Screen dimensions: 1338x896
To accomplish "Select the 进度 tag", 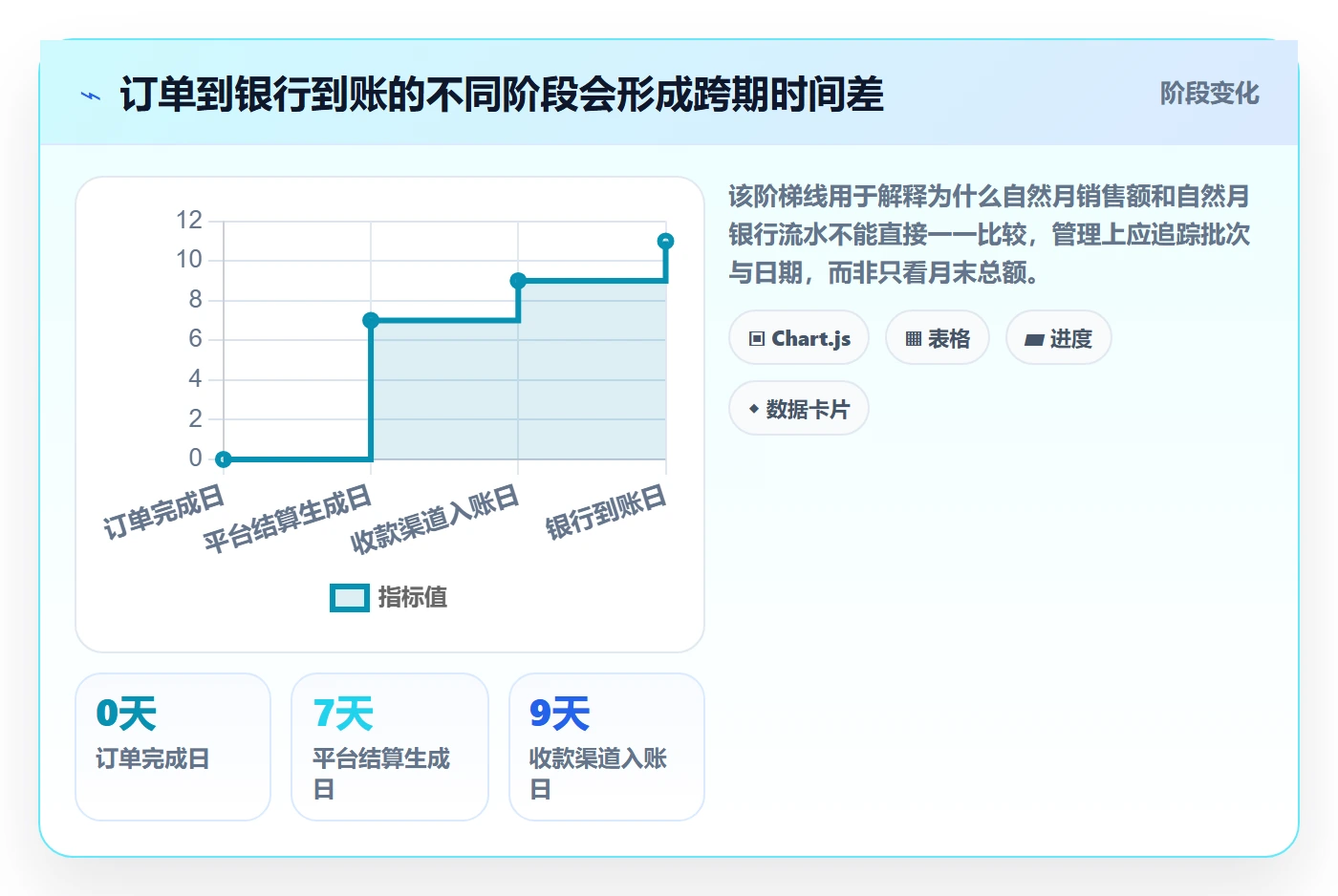I will 1058,337.
